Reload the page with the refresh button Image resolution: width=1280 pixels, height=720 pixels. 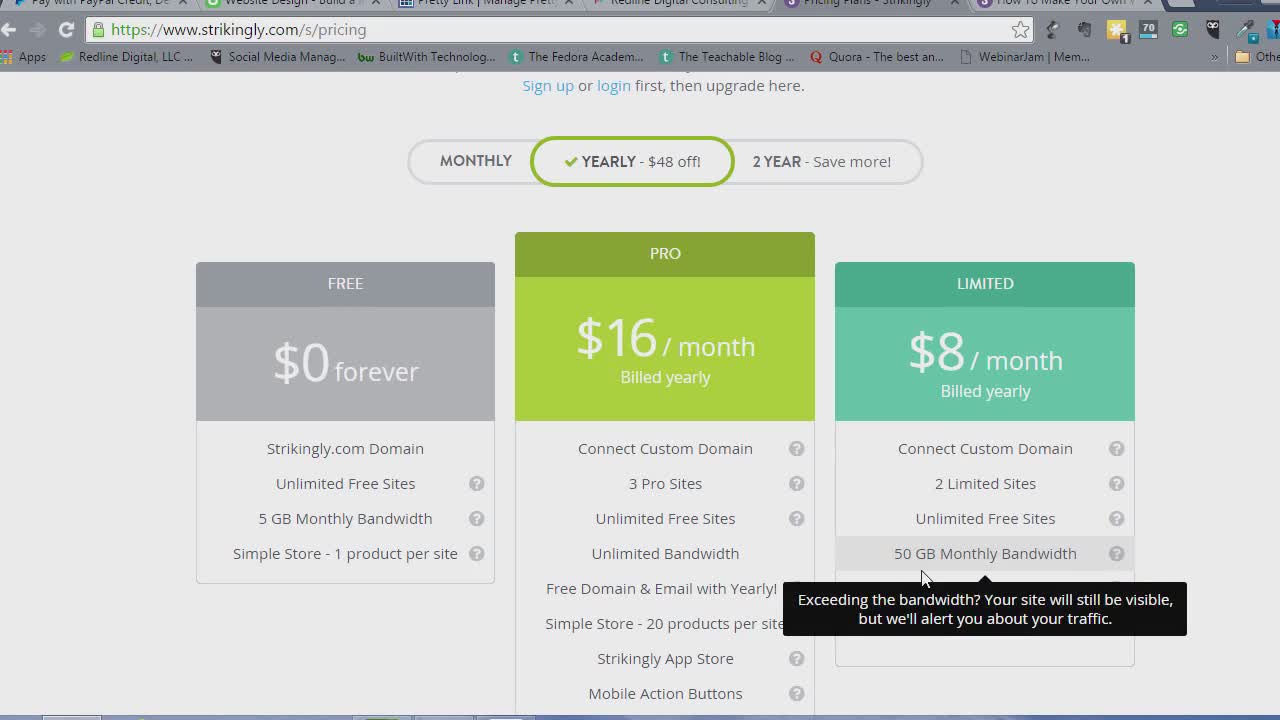point(66,30)
